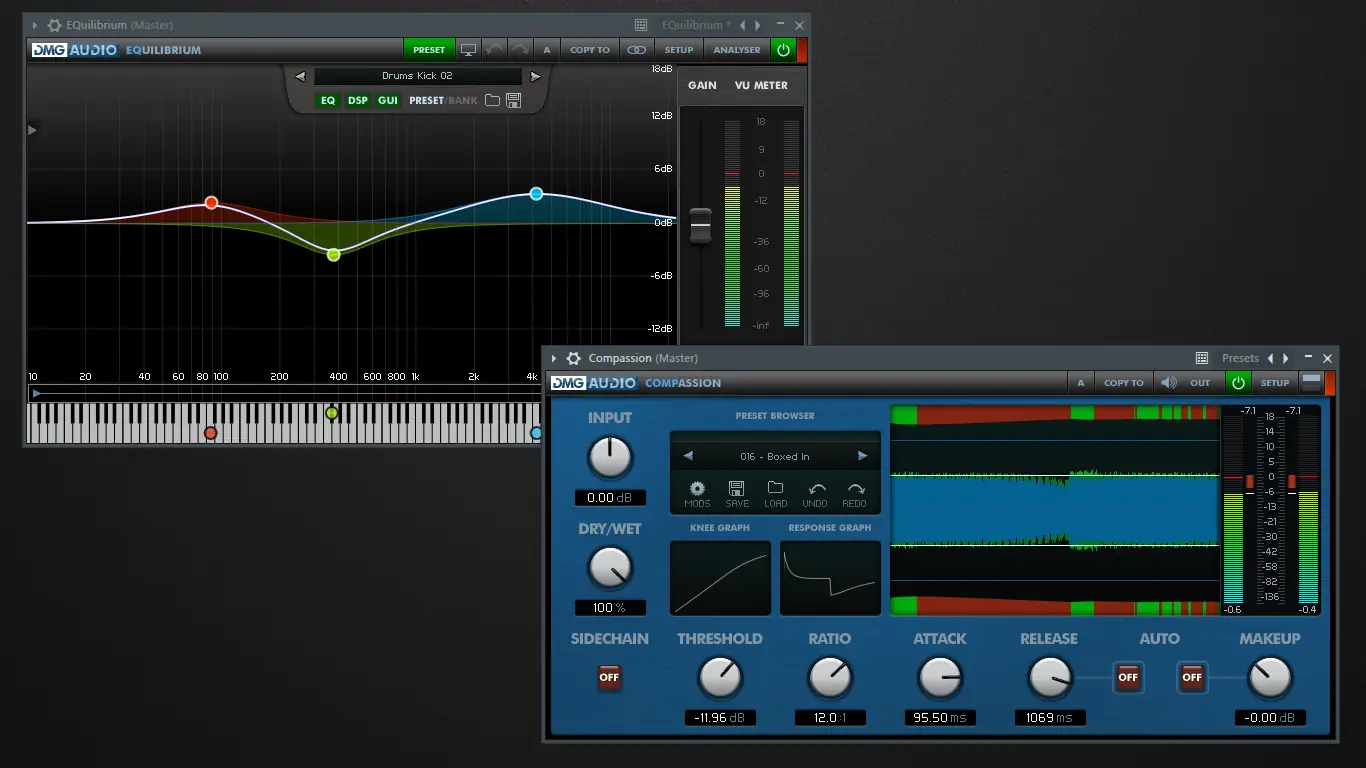
Task: Open the PRESET tab in EQuilibrium
Action: point(429,50)
